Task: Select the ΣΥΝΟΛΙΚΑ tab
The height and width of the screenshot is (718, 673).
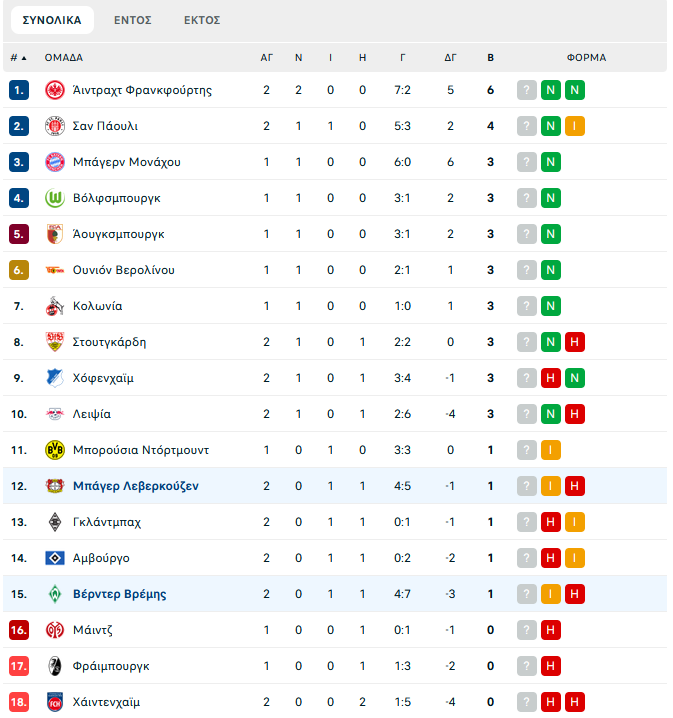Action: [x=52, y=20]
